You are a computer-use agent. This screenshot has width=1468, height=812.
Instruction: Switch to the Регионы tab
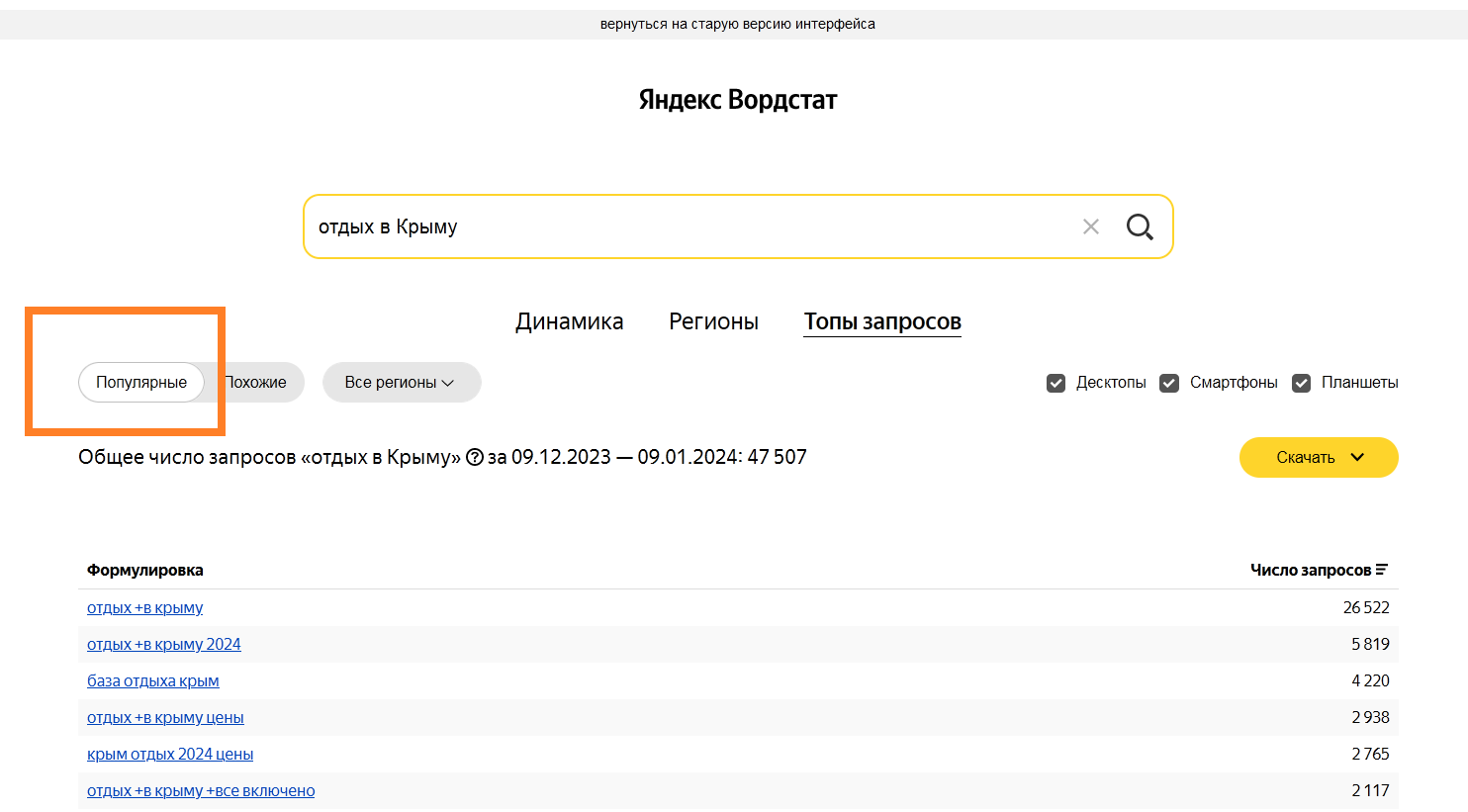coord(714,321)
